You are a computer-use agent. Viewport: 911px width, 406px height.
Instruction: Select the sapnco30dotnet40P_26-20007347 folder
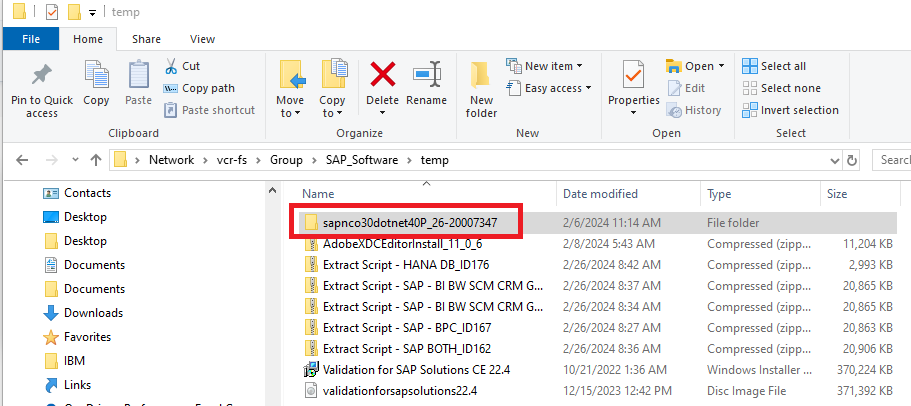[x=410, y=222]
